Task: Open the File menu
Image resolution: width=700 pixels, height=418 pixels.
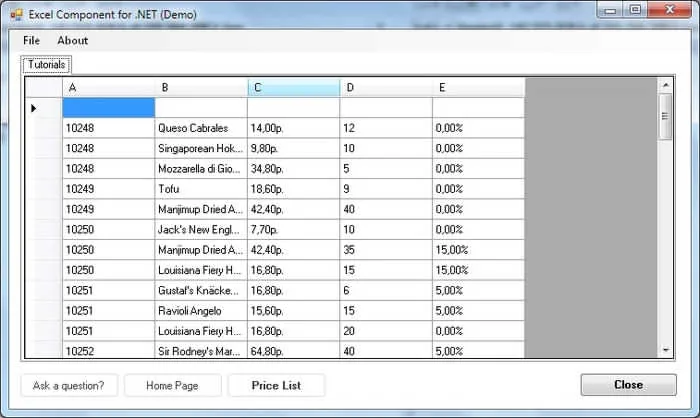Action: pos(31,41)
